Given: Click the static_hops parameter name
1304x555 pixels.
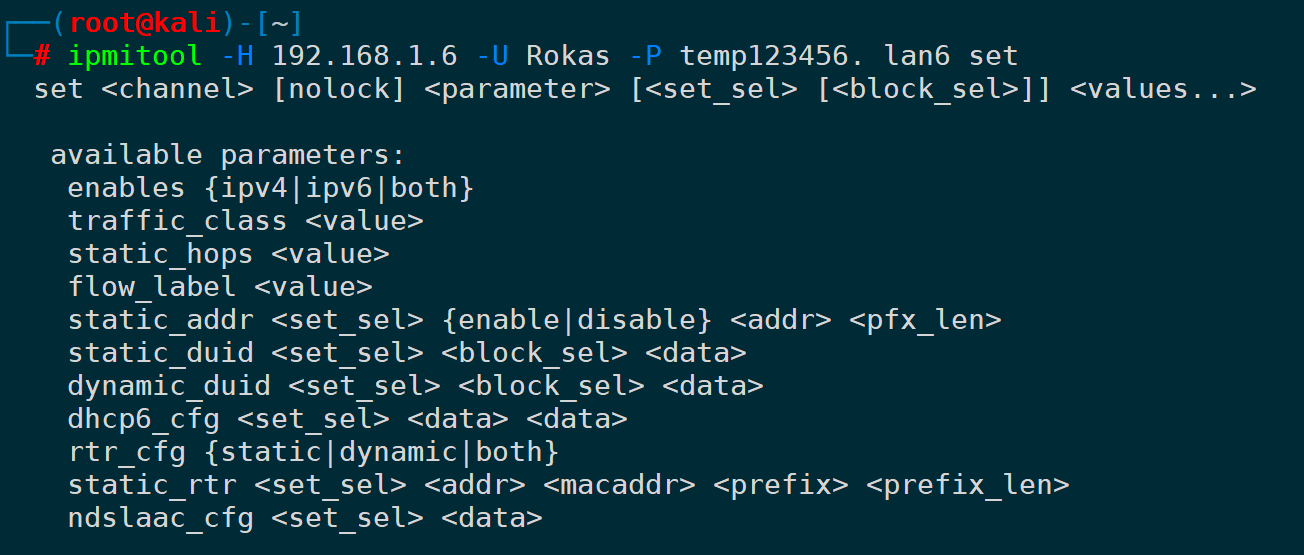Looking at the screenshot, I should tap(160, 254).
